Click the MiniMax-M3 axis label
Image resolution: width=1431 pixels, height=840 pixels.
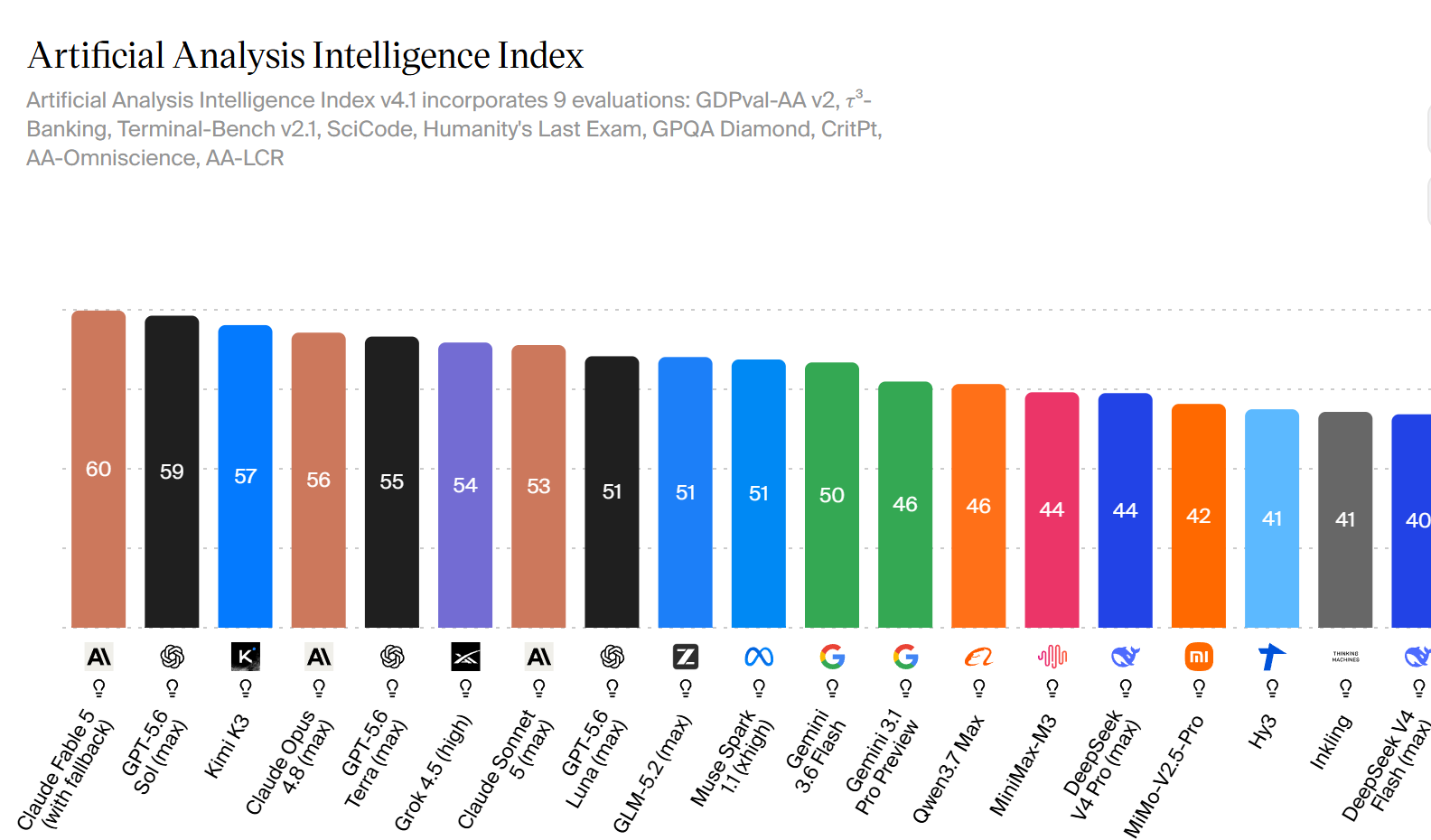(1023, 764)
